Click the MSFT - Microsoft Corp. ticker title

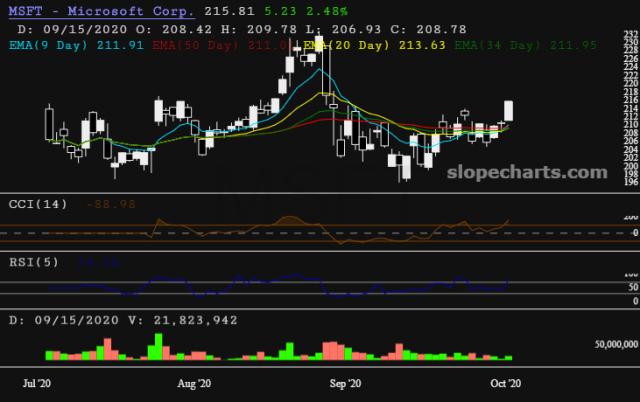click(x=100, y=11)
